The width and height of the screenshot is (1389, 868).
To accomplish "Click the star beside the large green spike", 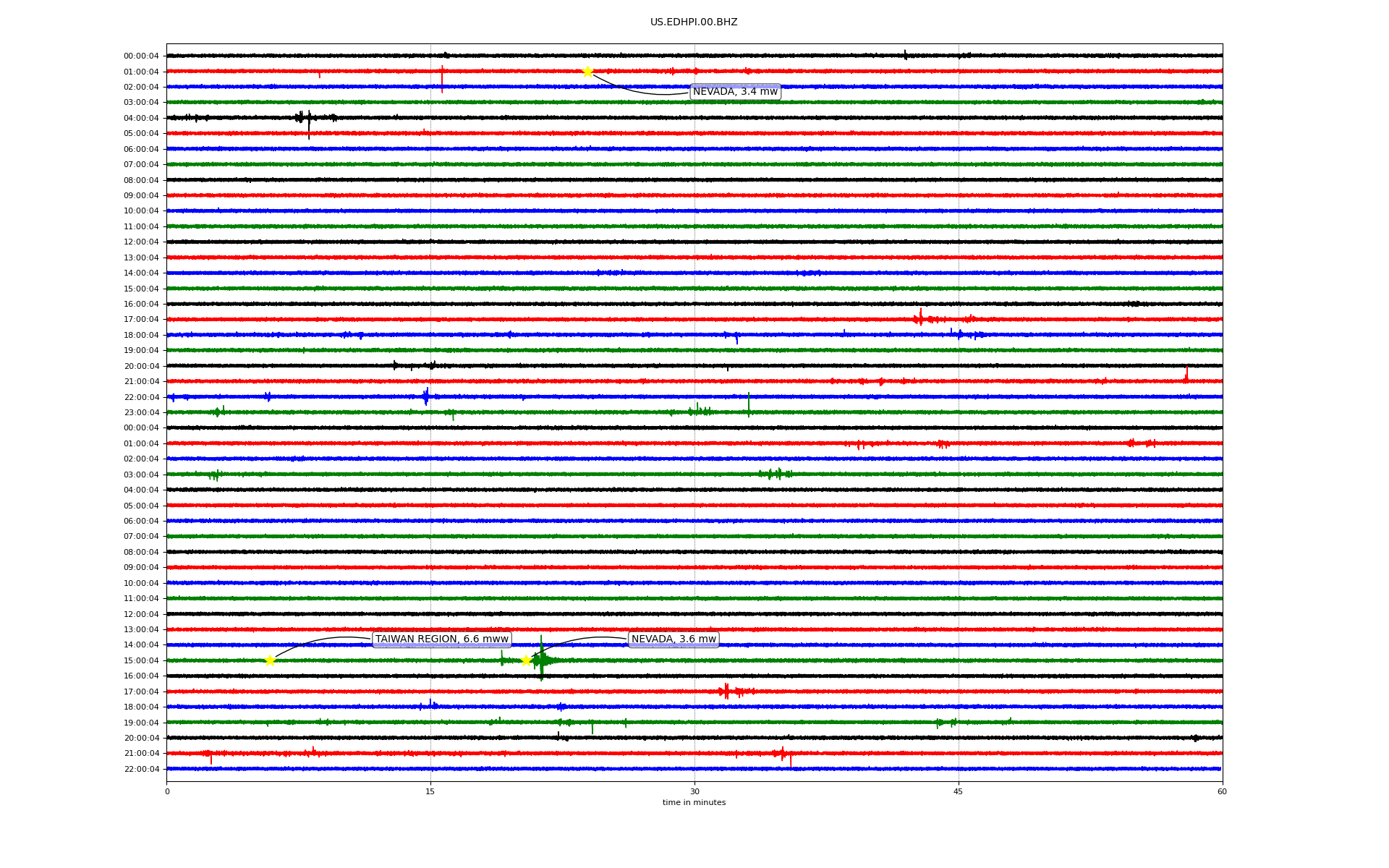I will pos(526,660).
